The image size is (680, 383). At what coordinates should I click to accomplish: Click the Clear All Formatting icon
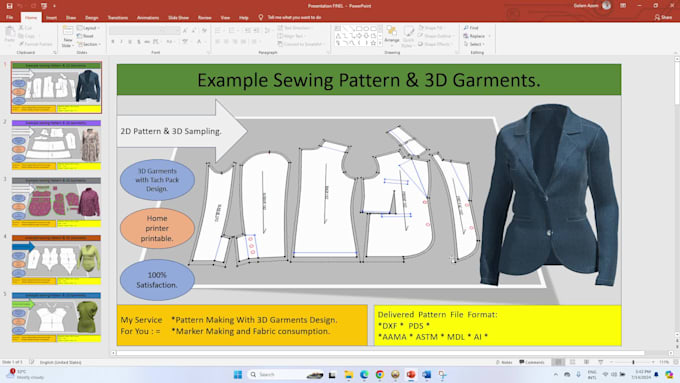[x=204, y=30]
